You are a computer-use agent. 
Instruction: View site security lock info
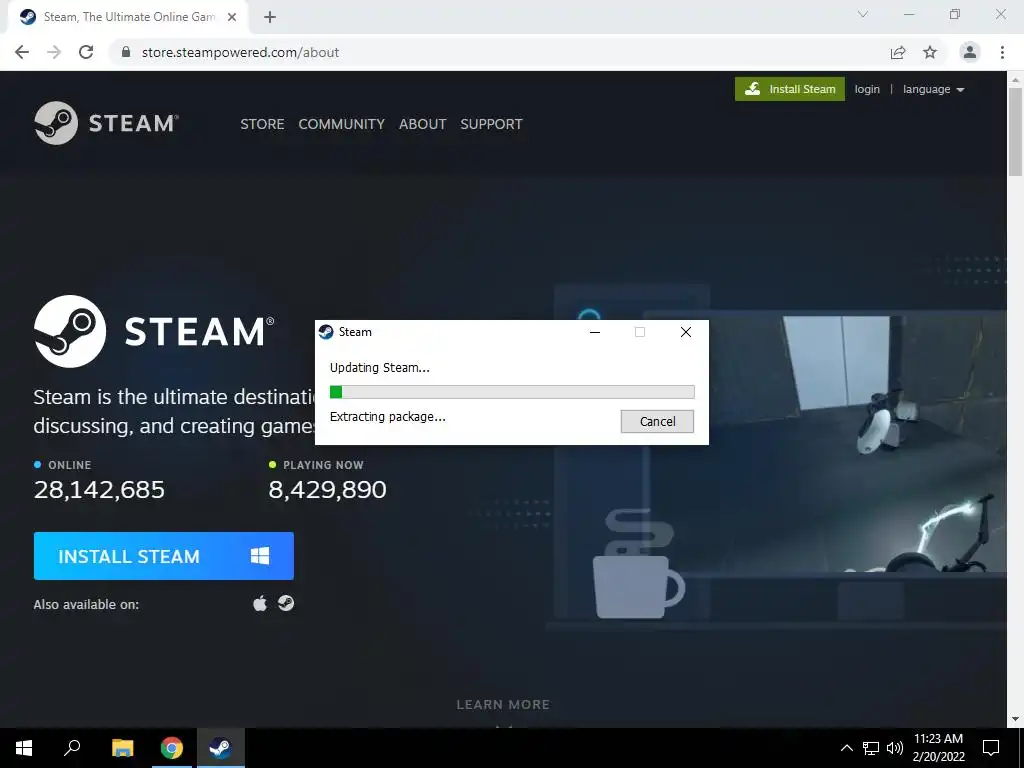tap(126, 52)
